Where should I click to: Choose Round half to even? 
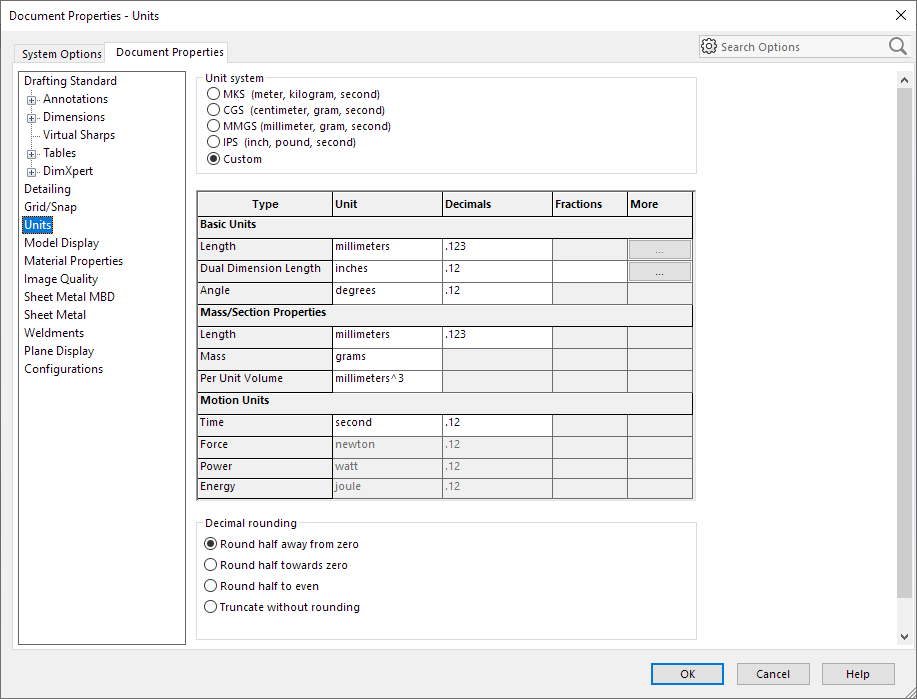210,586
